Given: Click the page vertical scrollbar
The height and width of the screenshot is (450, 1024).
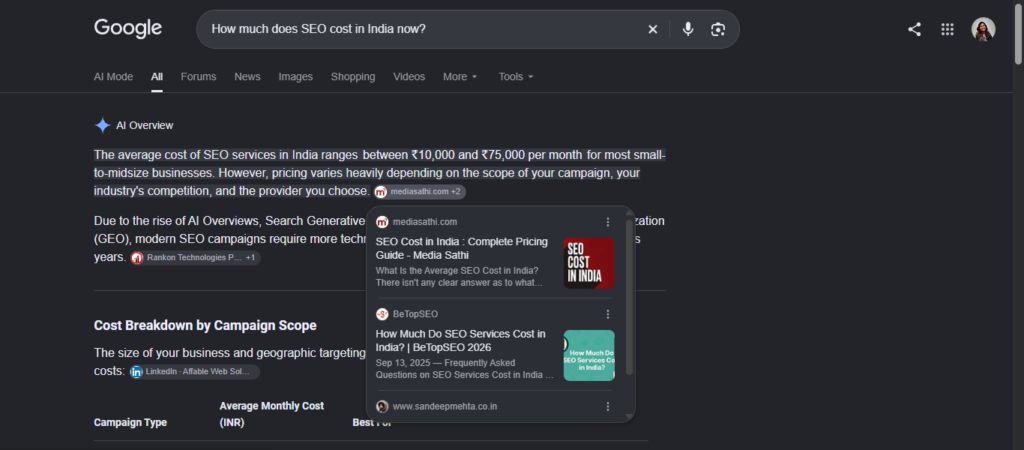Looking at the screenshot, I should tap(1019, 33).
